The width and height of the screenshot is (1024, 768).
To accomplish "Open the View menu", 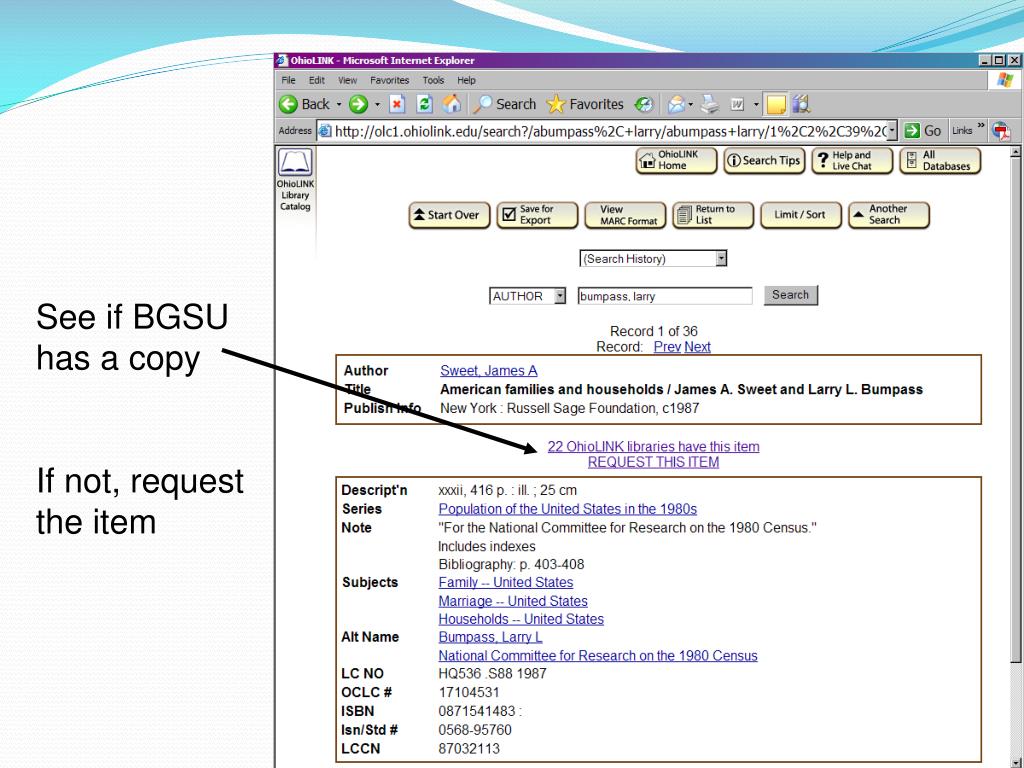I will point(347,80).
